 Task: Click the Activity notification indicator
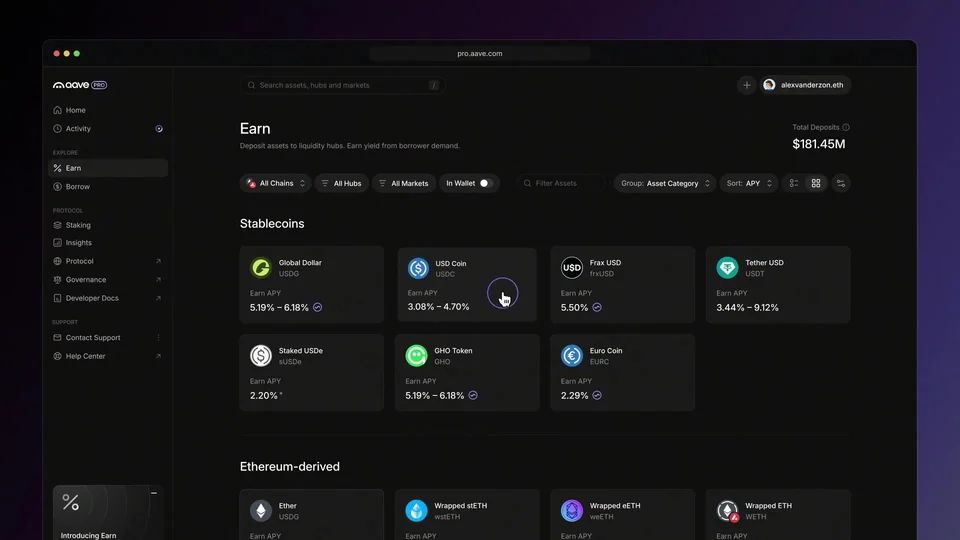pos(159,129)
